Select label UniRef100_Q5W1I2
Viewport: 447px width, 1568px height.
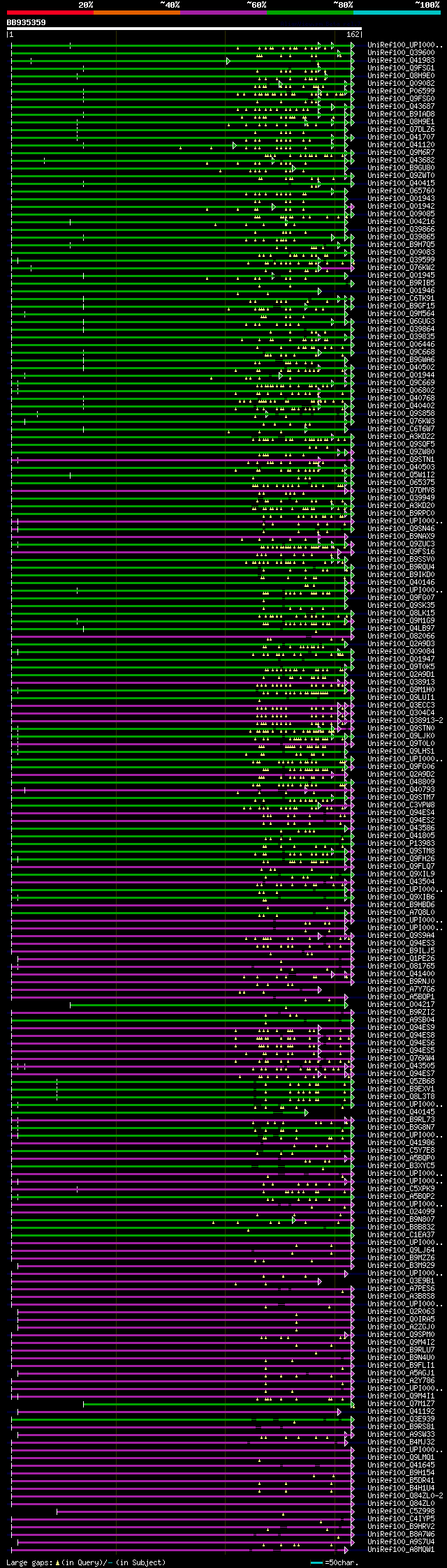401,475
